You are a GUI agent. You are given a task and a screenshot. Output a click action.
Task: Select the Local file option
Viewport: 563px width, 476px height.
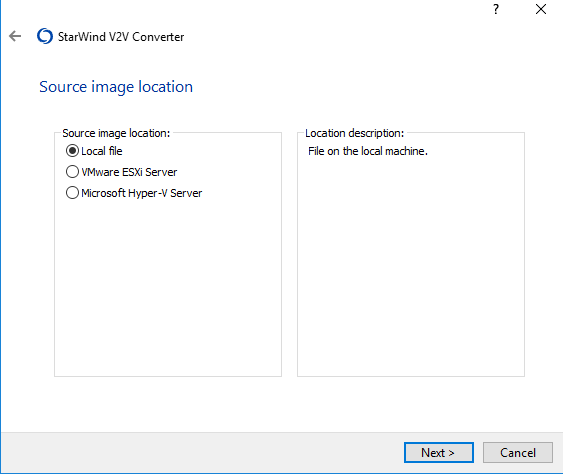pos(94,151)
